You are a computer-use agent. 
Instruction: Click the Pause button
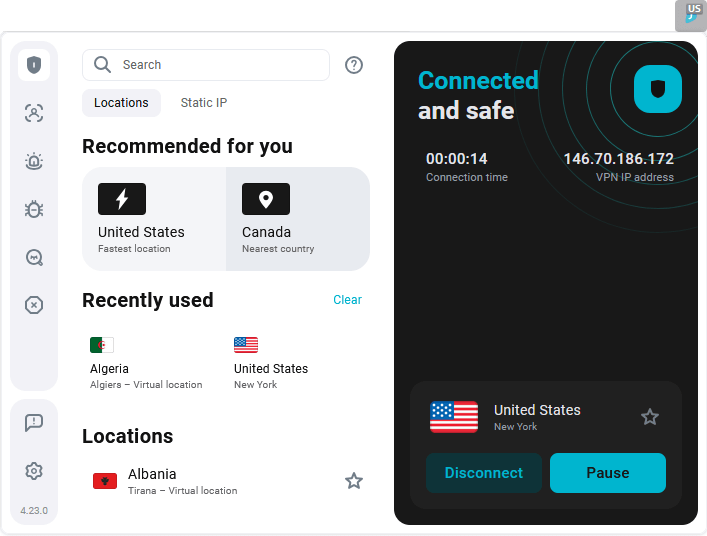point(608,473)
